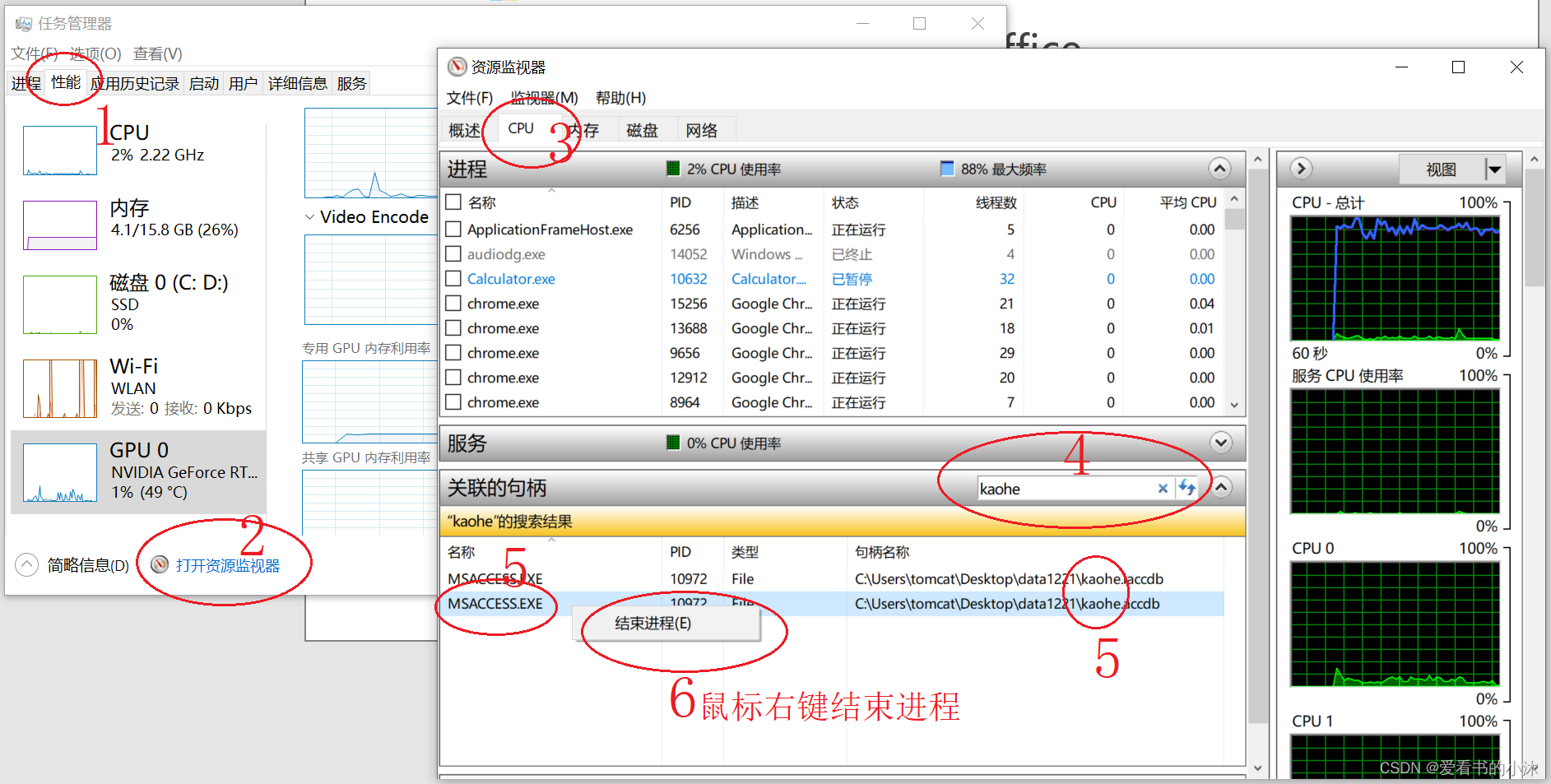Switch to the 磁盘 tab in Resource Monitor
Viewport: 1551px width, 784px height.
point(642,130)
